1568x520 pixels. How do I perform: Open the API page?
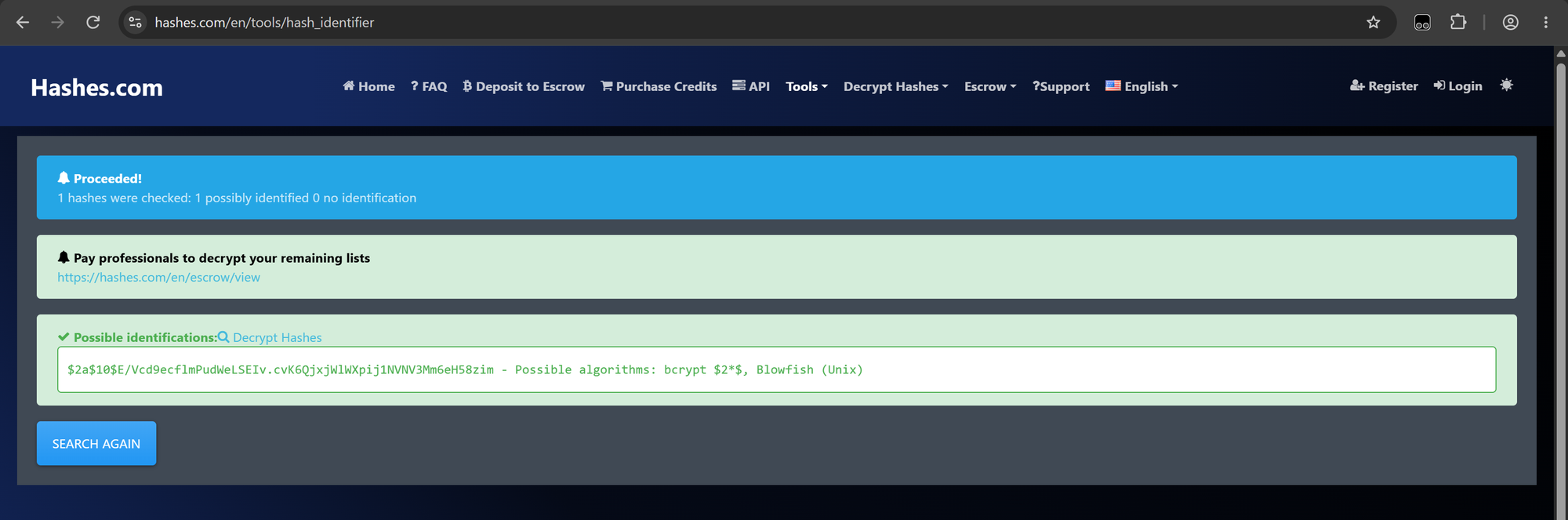tap(751, 86)
